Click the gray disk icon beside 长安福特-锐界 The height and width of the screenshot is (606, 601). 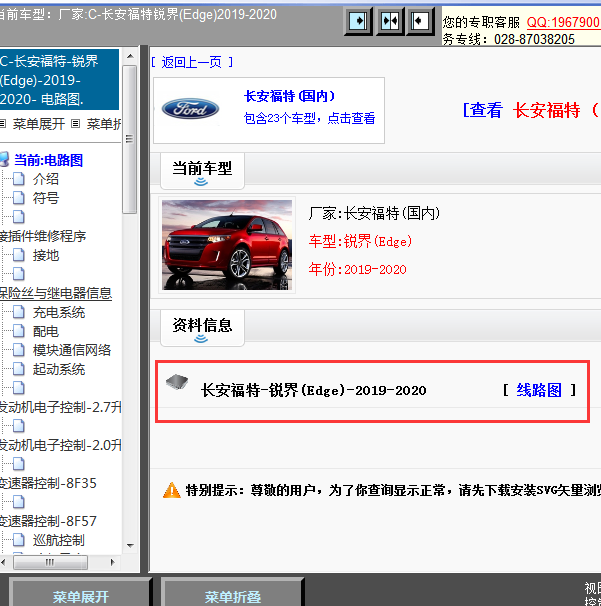click(x=177, y=382)
